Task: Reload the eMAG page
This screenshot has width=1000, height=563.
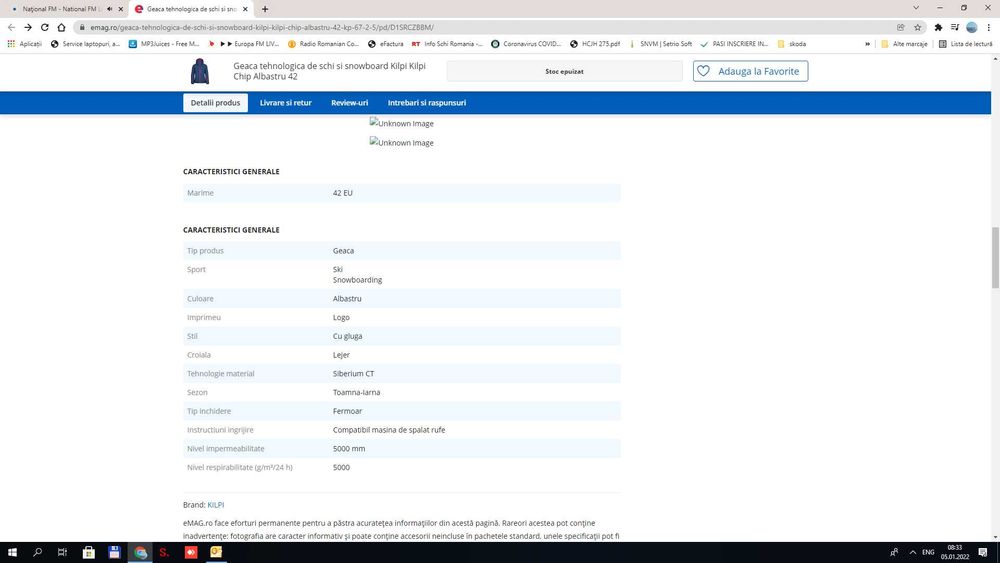Action: click(x=45, y=27)
